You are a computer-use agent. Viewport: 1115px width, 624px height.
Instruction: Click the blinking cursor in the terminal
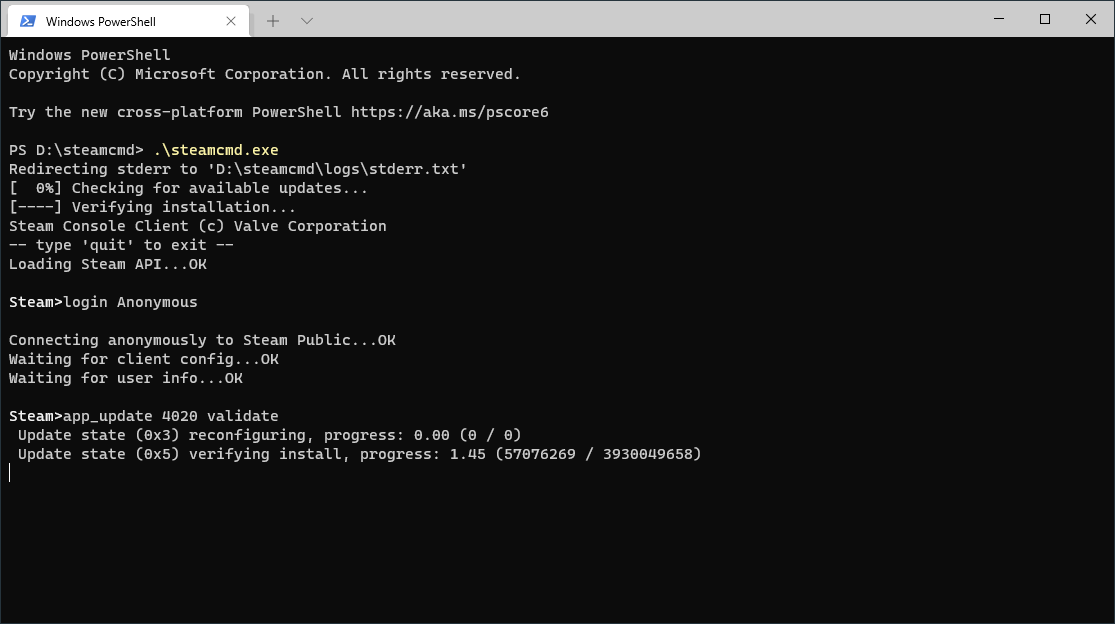[9, 472]
